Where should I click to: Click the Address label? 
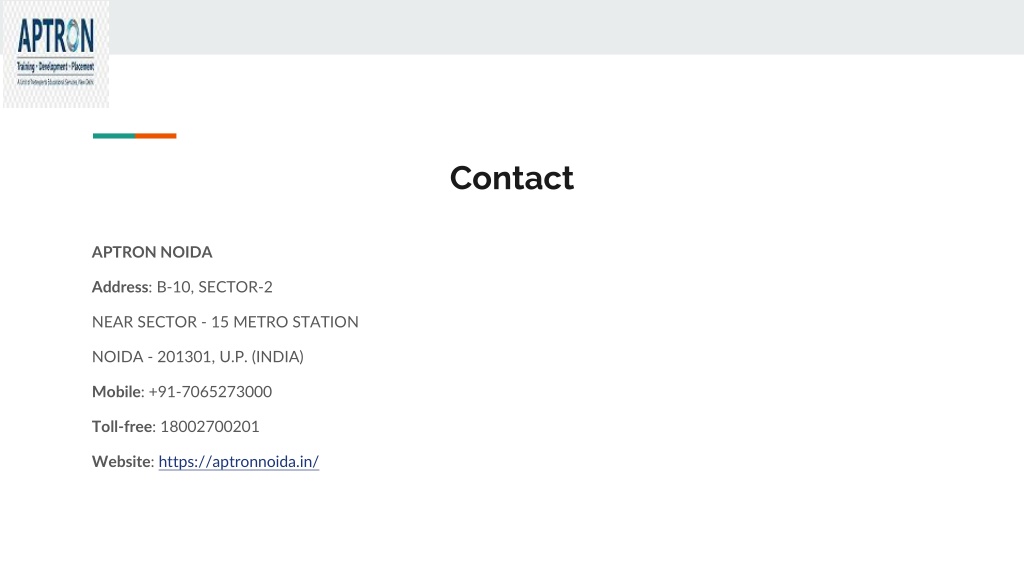[x=120, y=287]
